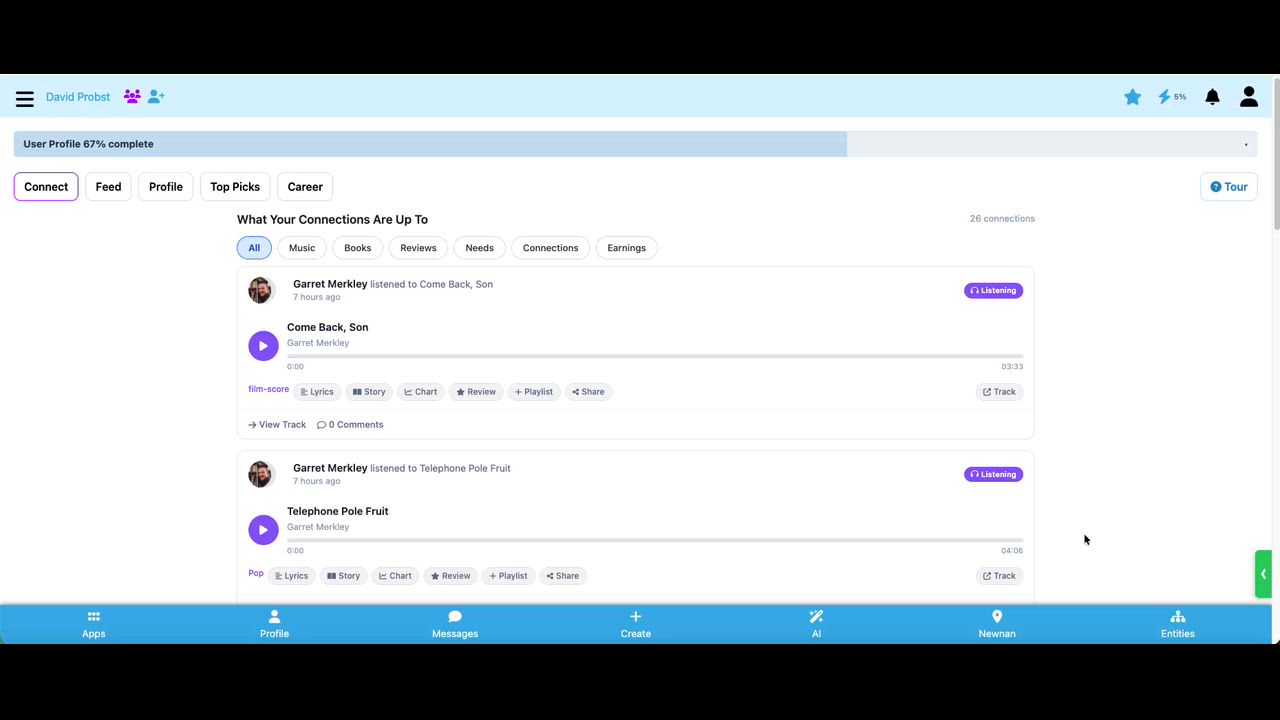Viewport: 1280px width, 720px height.
Task: Review Come Back, Son
Action: 476,392
